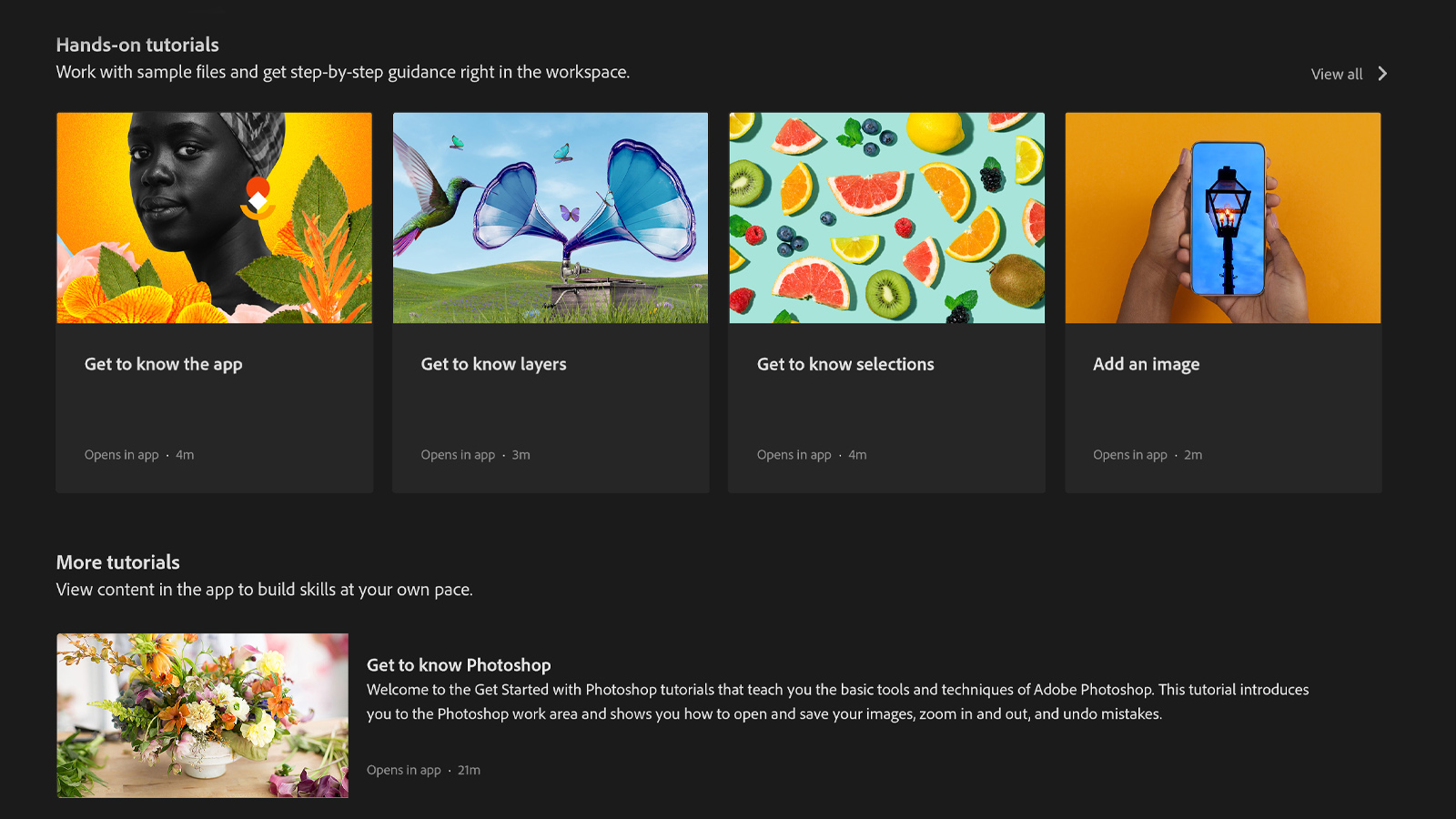Screen dimensions: 1456x819
Task: Click 'Opens in app · 21m' label
Action: (x=423, y=770)
